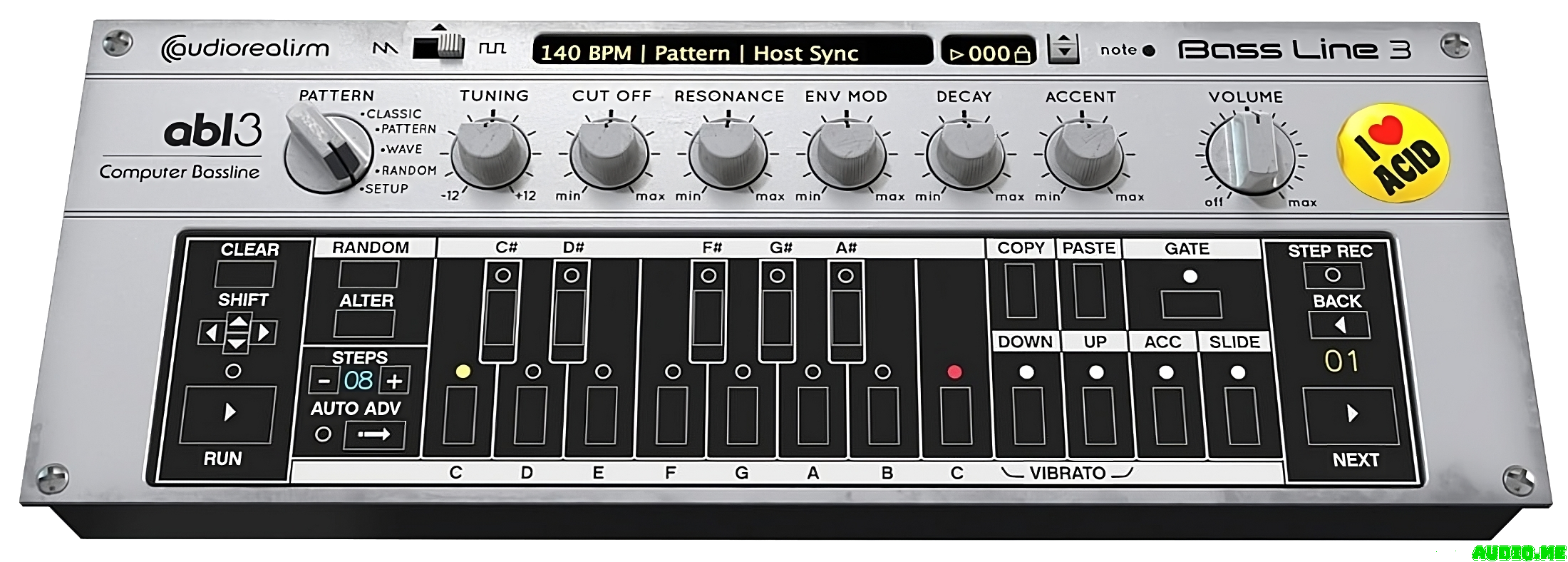Select CLASSIC pattern mode
The image size is (1568, 562).
click(x=392, y=114)
